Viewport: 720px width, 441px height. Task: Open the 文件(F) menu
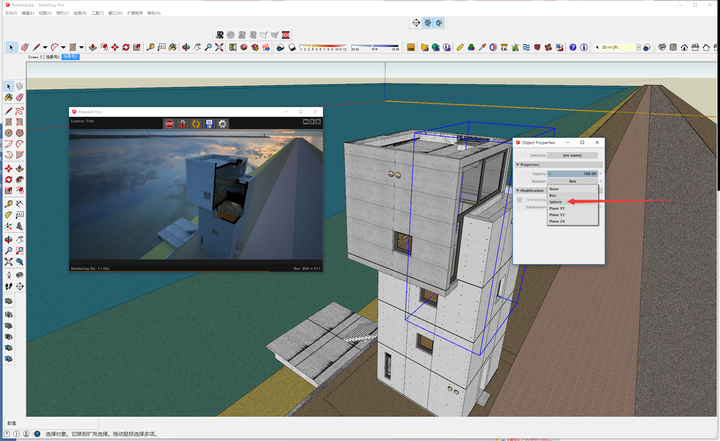click(x=11, y=13)
